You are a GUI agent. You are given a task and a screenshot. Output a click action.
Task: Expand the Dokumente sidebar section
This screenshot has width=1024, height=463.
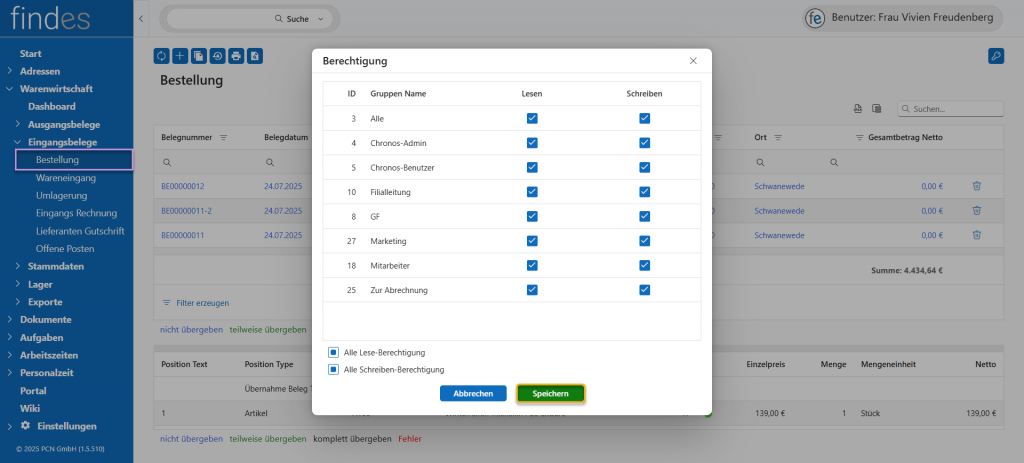pos(9,320)
